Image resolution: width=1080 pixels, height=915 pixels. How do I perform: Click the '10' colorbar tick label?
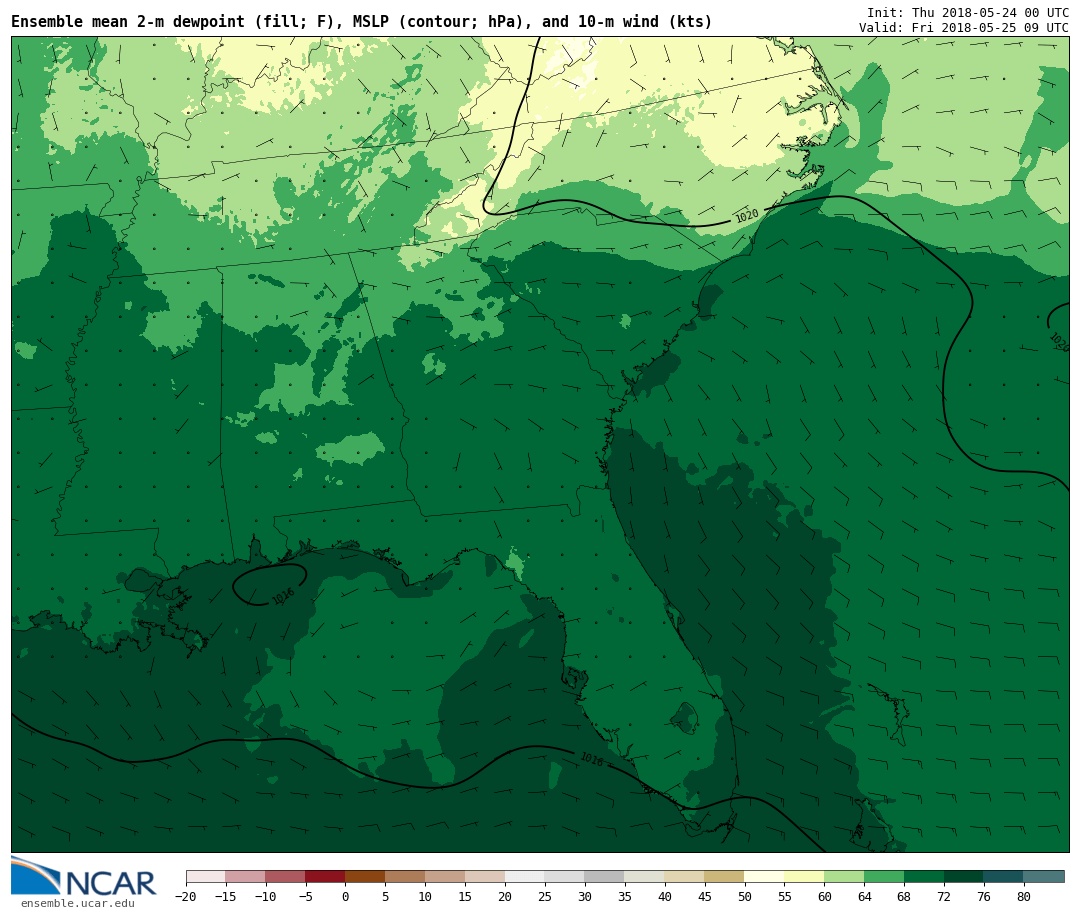pos(426,896)
